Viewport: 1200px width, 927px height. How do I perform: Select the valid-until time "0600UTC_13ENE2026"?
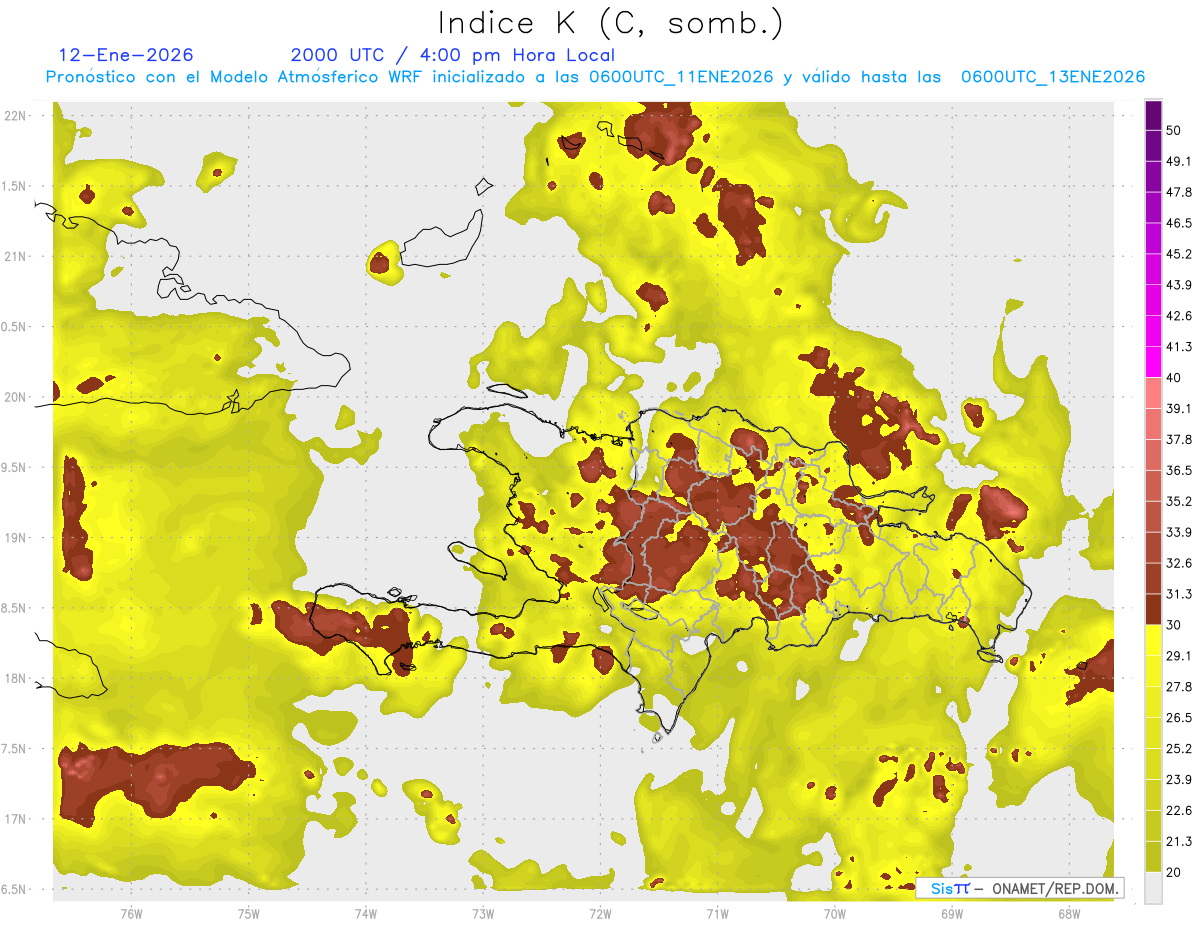(1053, 77)
